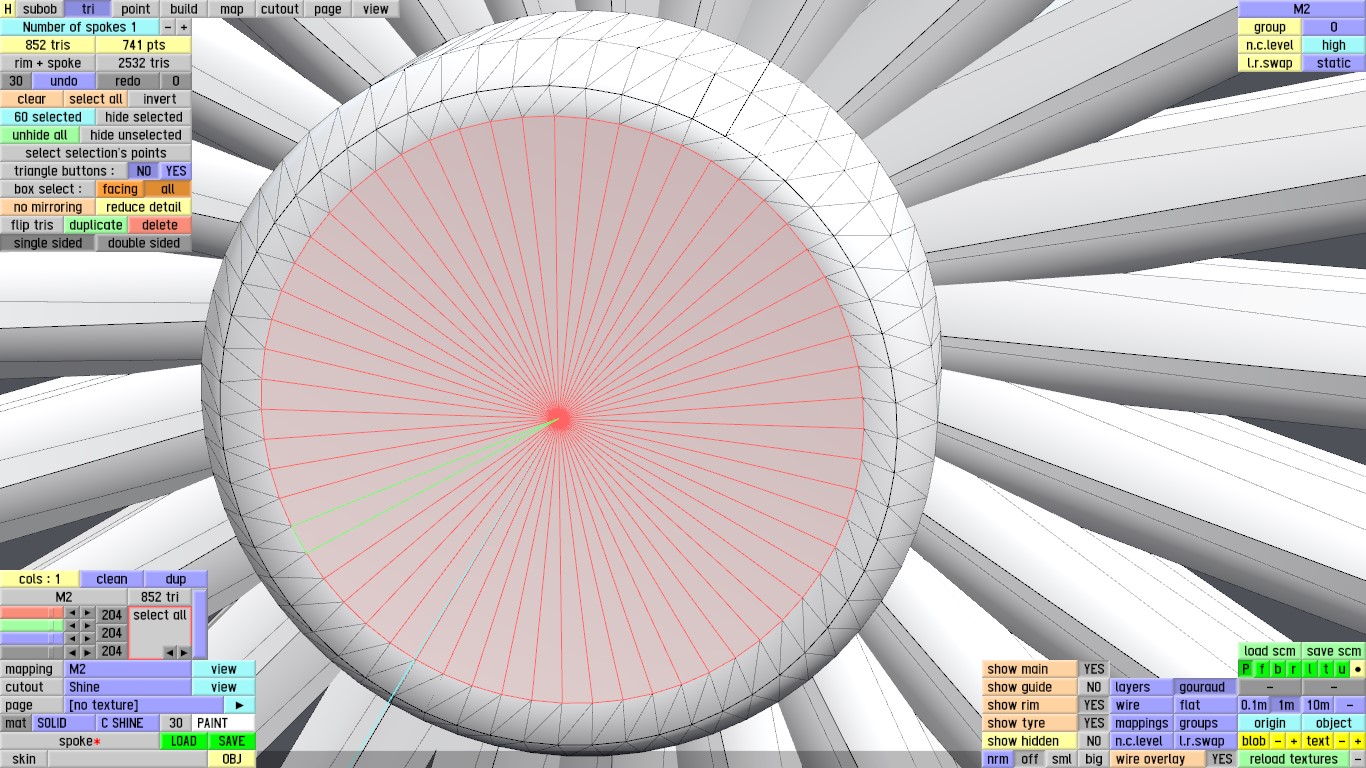Click the right arrow inside the colour preview box

click(x=182, y=652)
